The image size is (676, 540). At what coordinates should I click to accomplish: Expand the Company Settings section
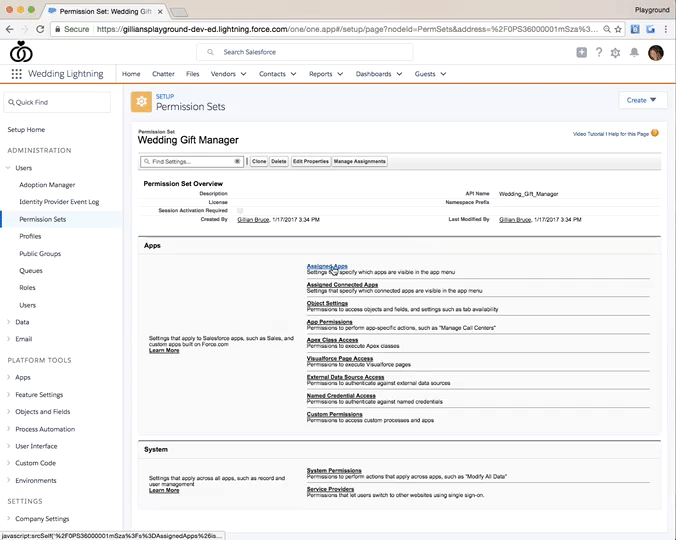tap(8, 518)
